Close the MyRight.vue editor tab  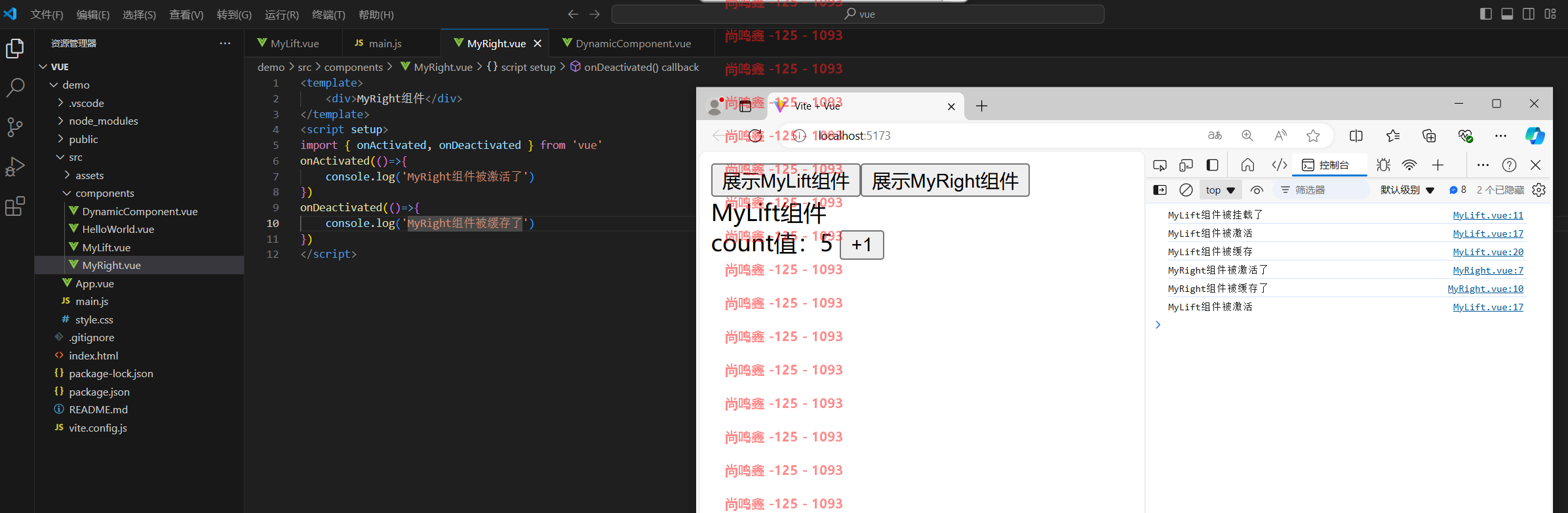pyautogui.click(x=538, y=43)
